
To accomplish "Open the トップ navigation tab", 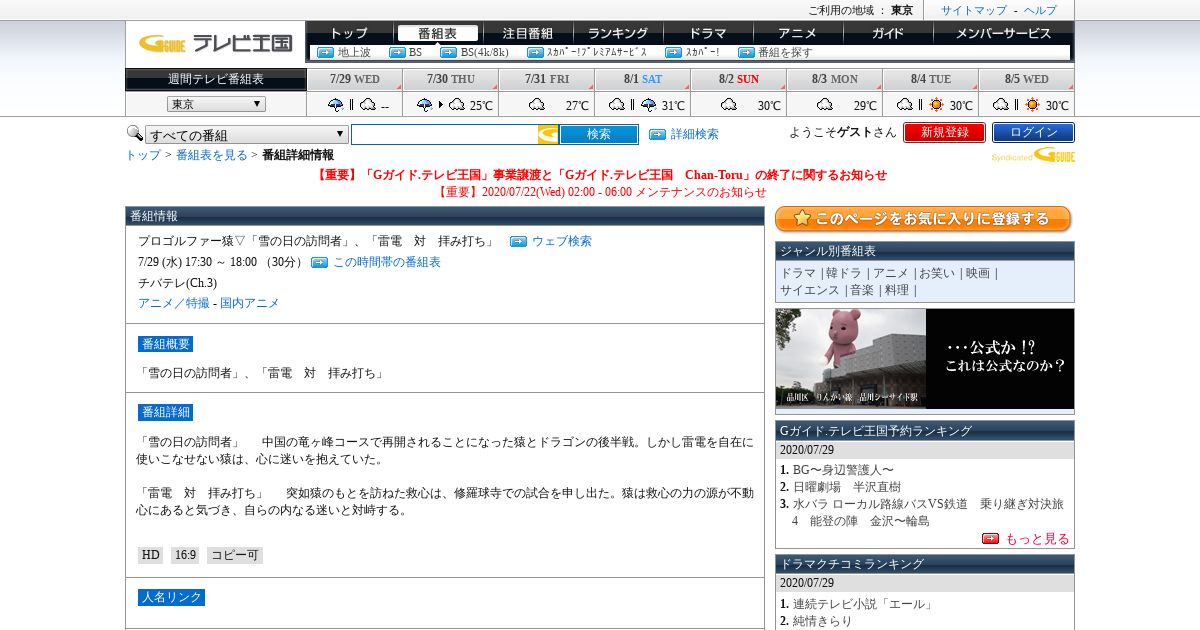I will pyautogui.click(x=349, y=33).
